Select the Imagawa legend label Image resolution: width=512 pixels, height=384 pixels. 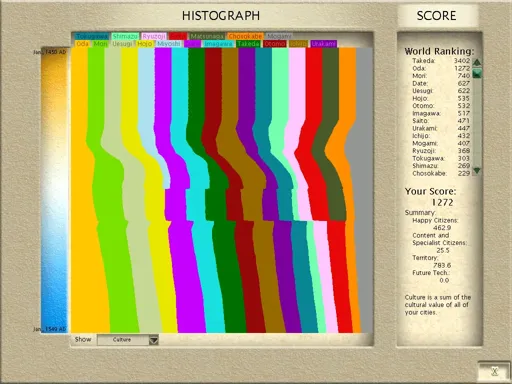pos(218,44)
